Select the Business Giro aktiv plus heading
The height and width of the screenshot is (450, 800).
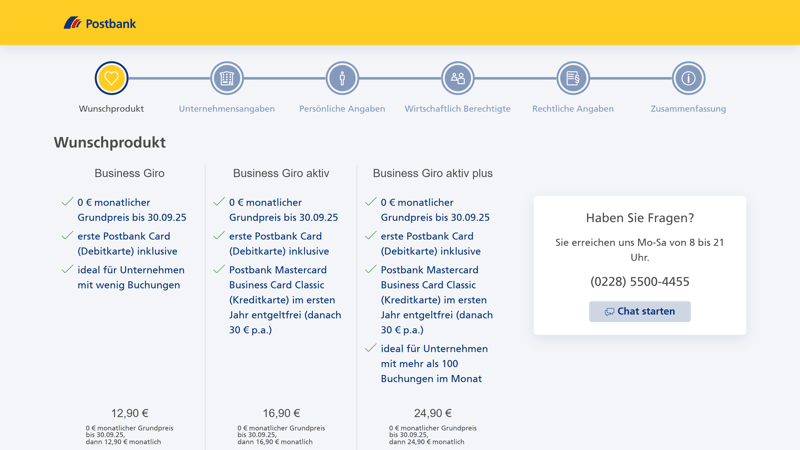pyautogui.click(x=433, y=173)
